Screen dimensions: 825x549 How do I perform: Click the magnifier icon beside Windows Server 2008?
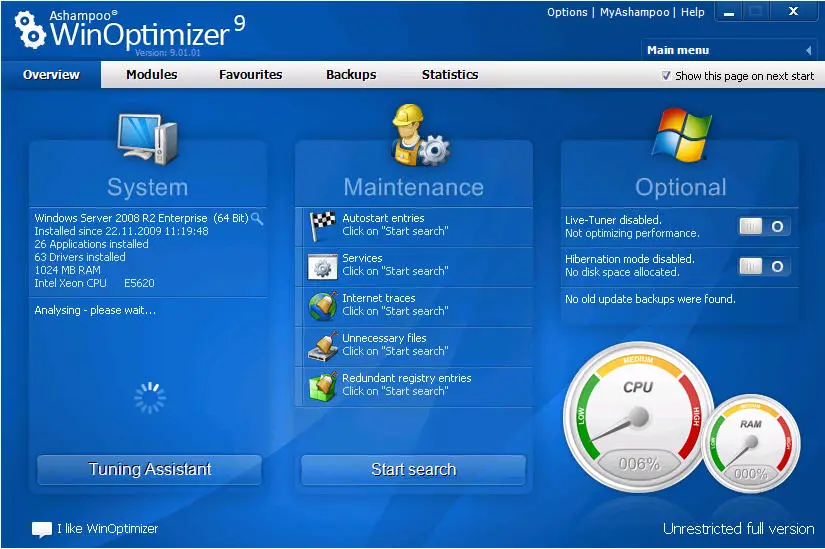click(257, 218)
